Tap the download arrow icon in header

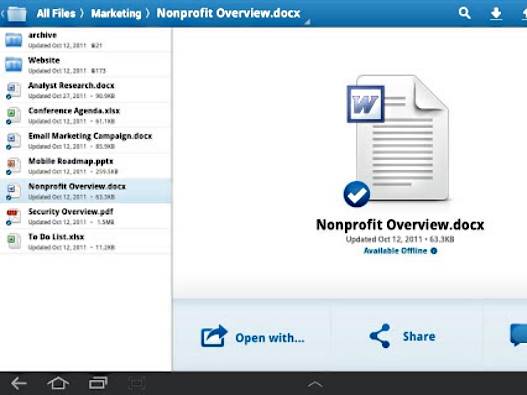[x=496, y=13]
